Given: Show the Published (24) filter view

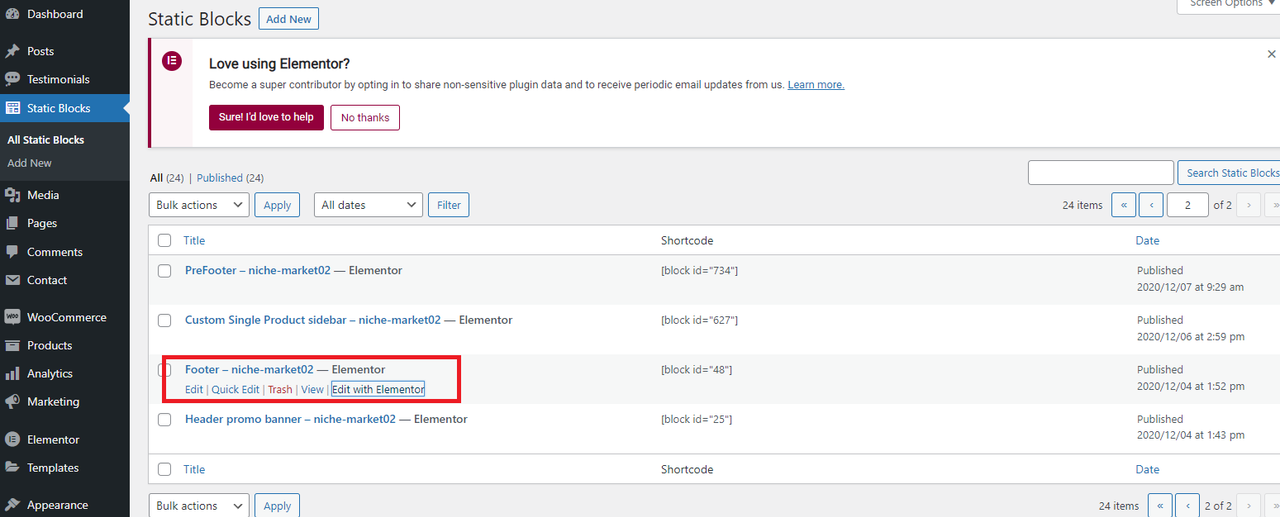Looking at the screenshot, I should 230,178.
